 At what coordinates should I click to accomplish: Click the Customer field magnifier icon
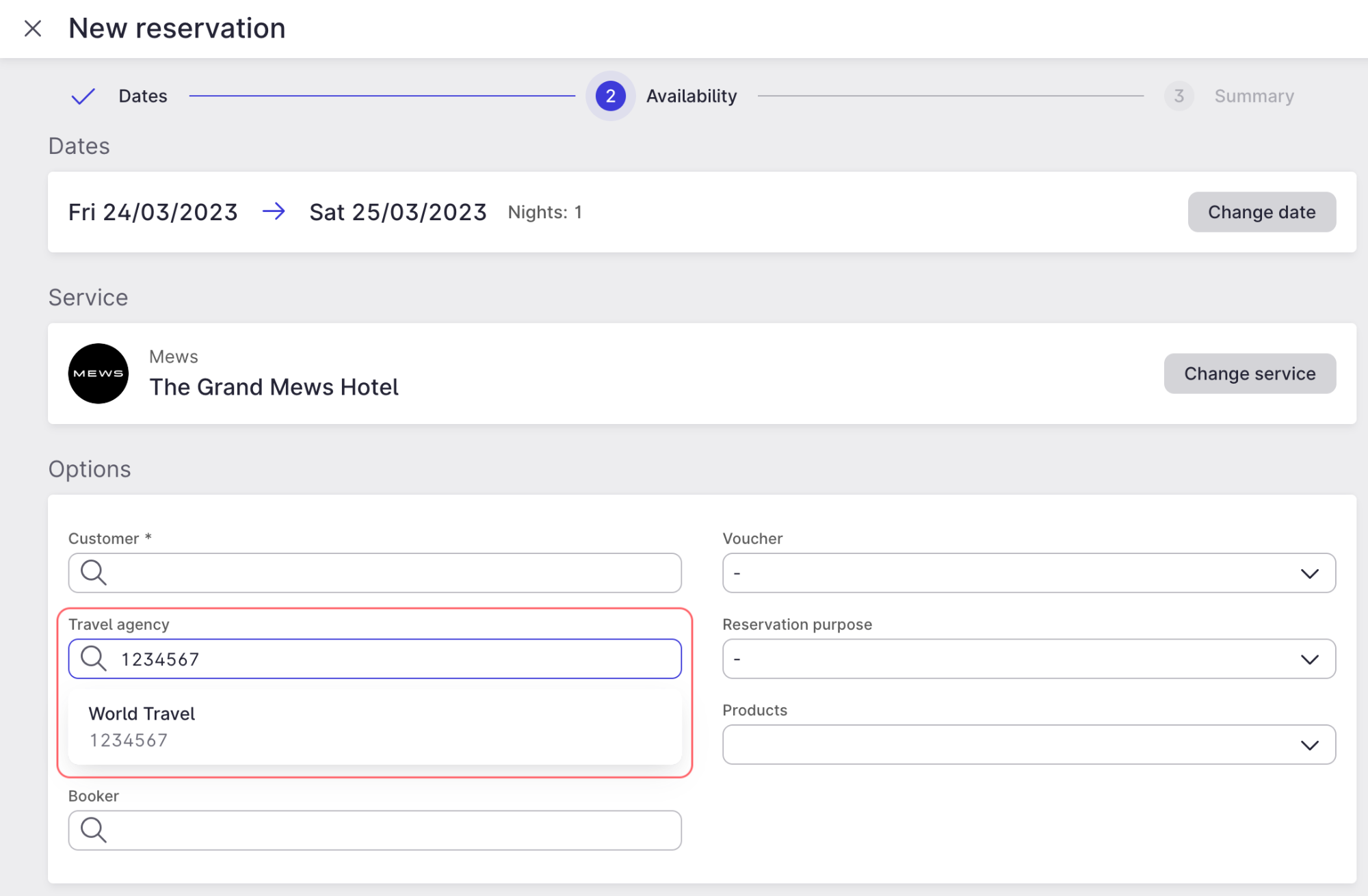point(93,572)
